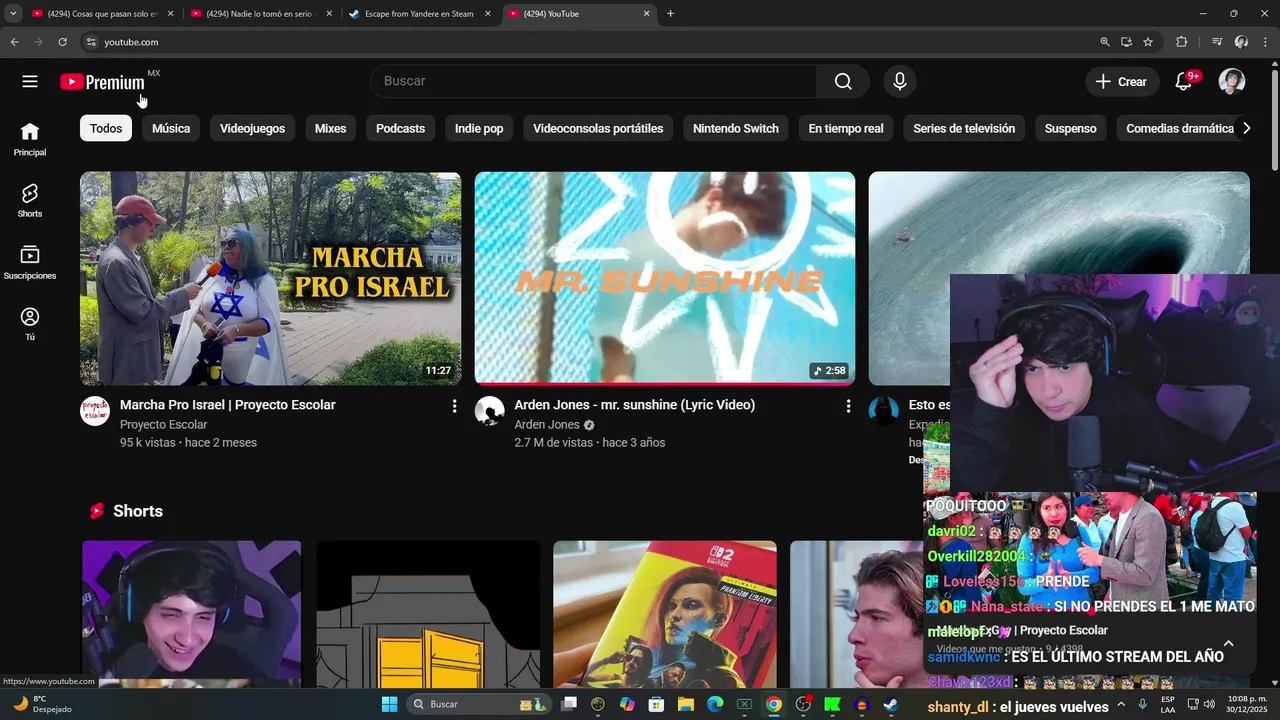1280x720 pixels.
Task: Select the Indie pop chip
Action: [479, 128]
